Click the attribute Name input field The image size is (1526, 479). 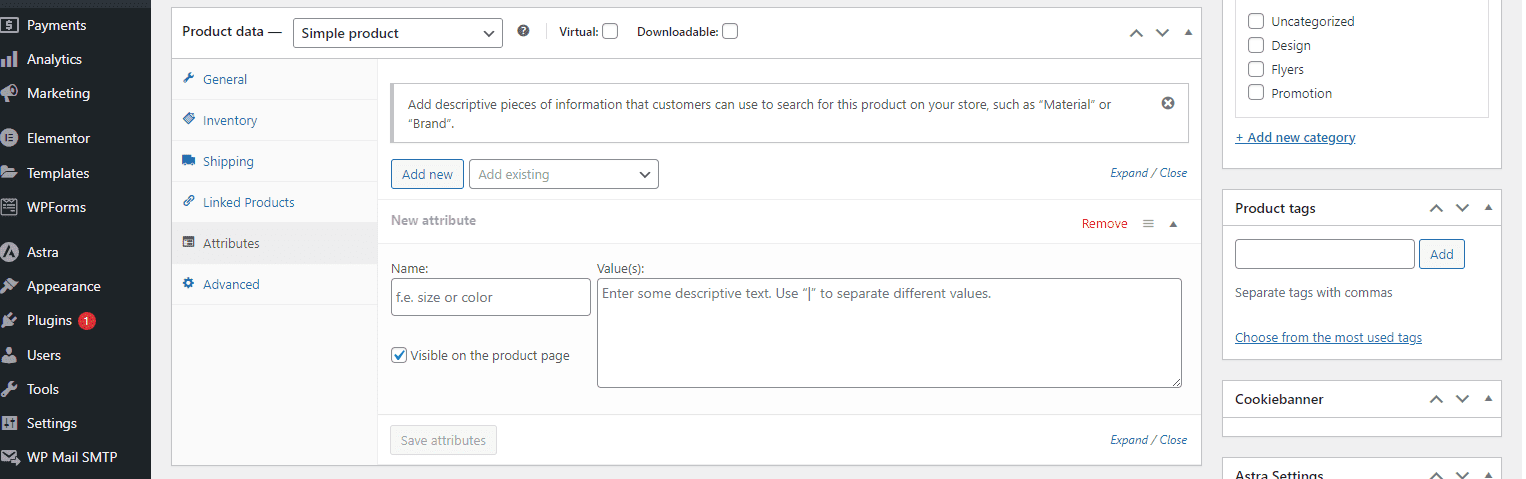tap(490, 297)
